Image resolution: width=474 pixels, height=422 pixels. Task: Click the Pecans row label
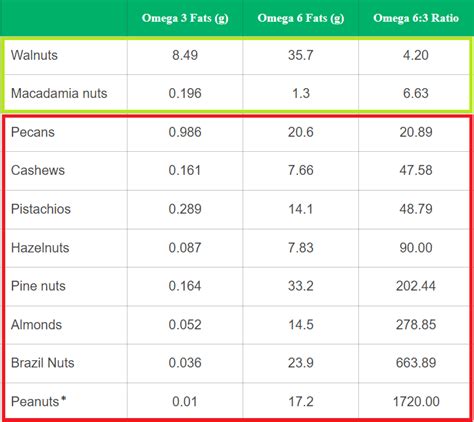coord(33,132)
